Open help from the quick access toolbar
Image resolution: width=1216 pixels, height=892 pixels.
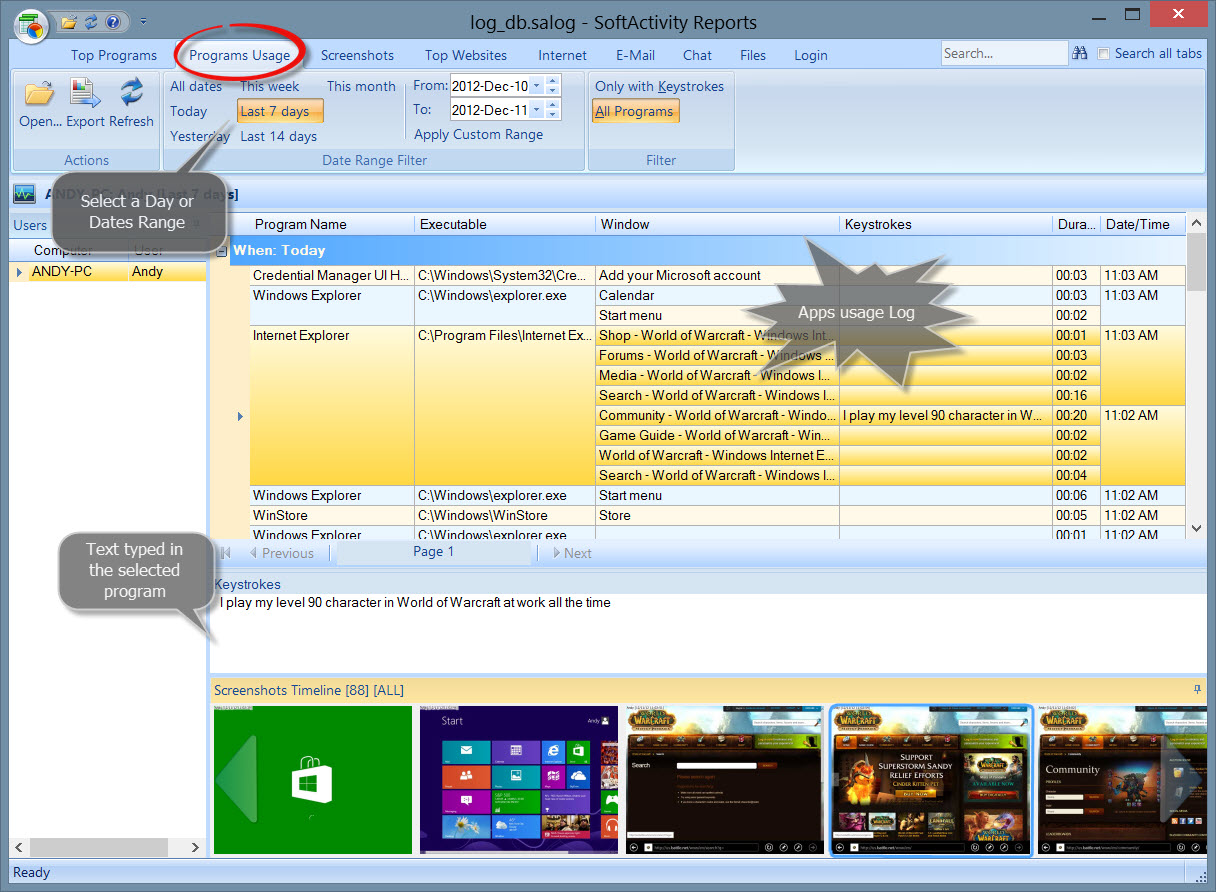click(112, 21)
